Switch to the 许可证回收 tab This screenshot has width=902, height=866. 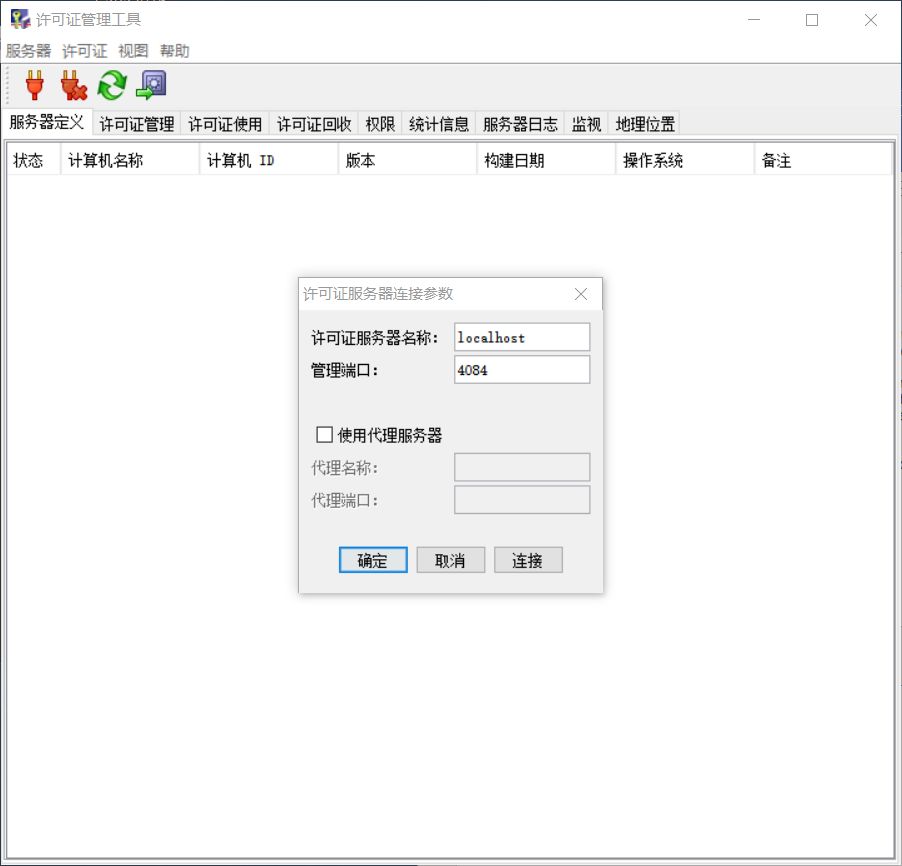[314, 124]
